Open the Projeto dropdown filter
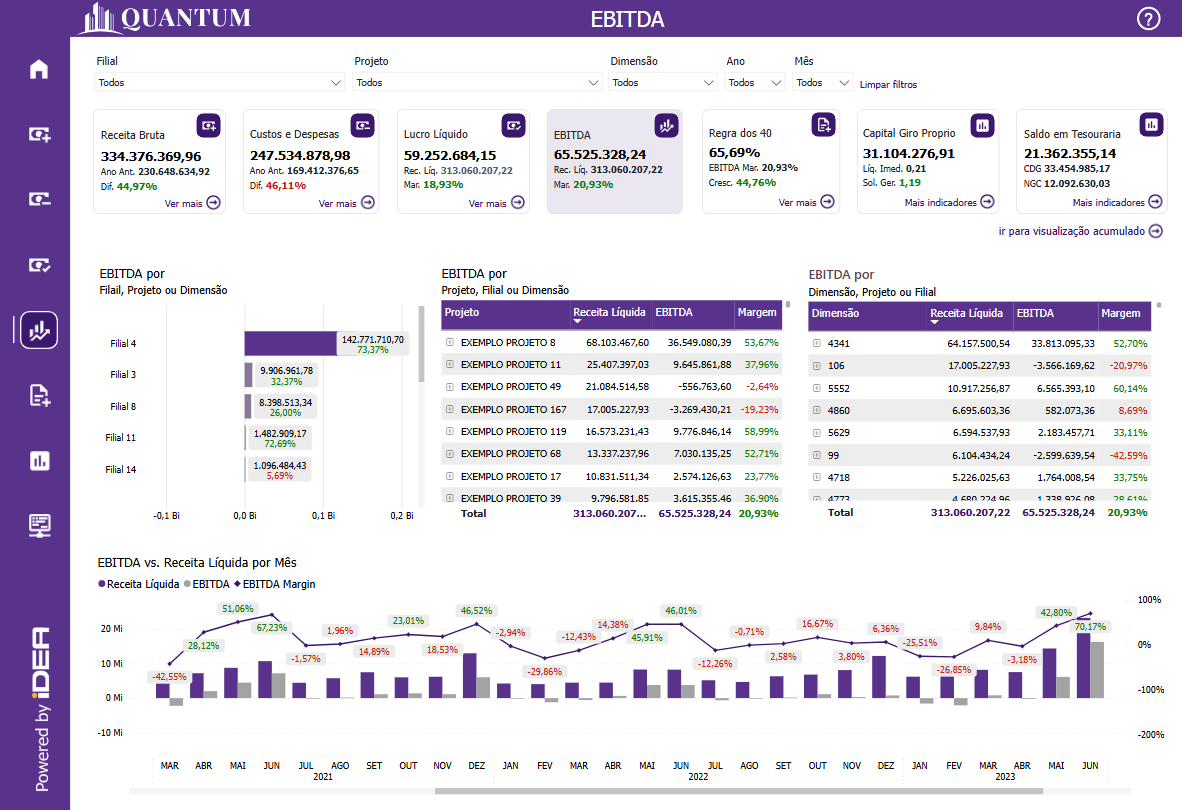Screen dimensions: 1182x810 [x=477, y=83]
